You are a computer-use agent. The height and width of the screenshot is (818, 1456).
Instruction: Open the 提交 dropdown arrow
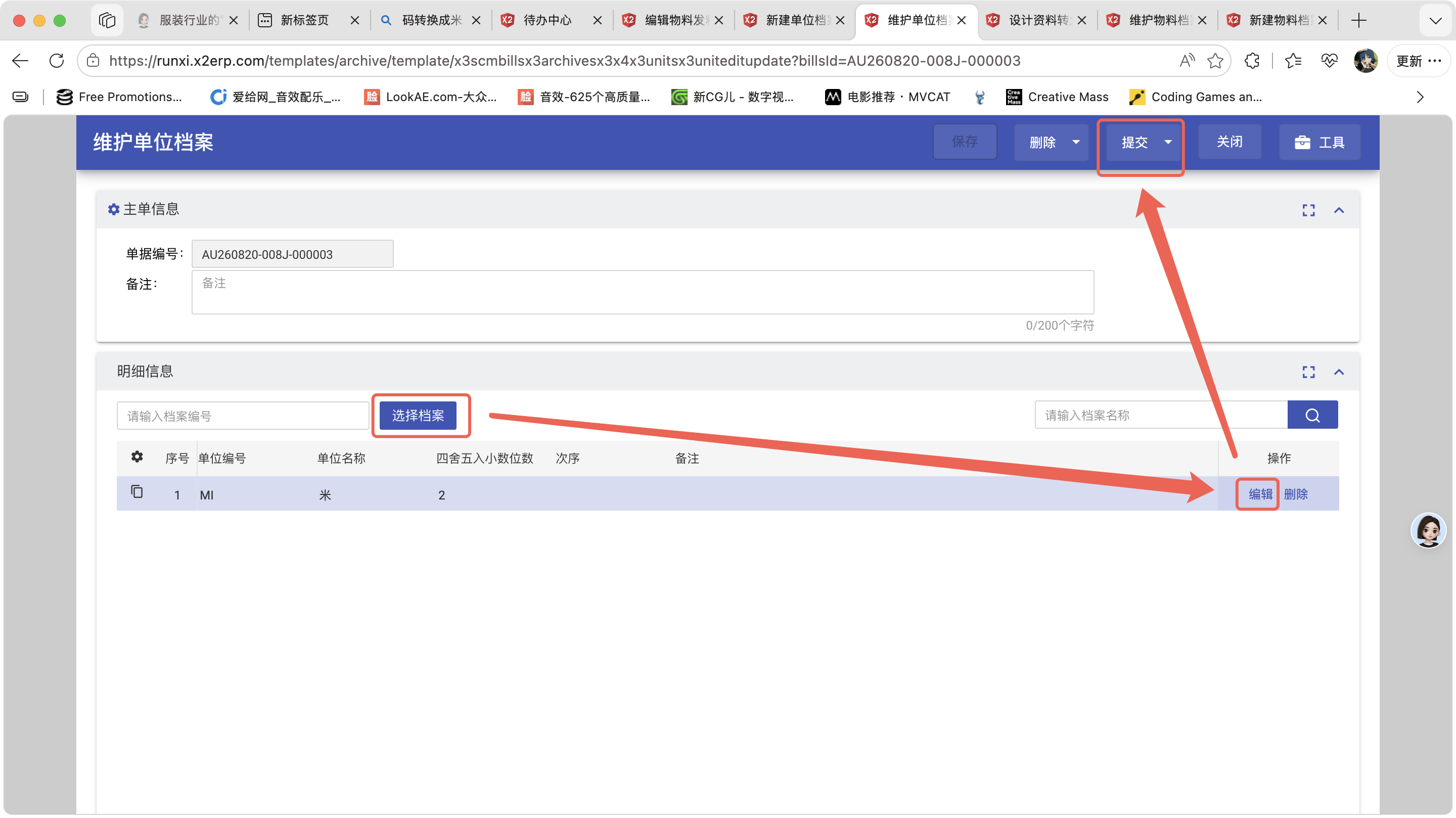1168,142
